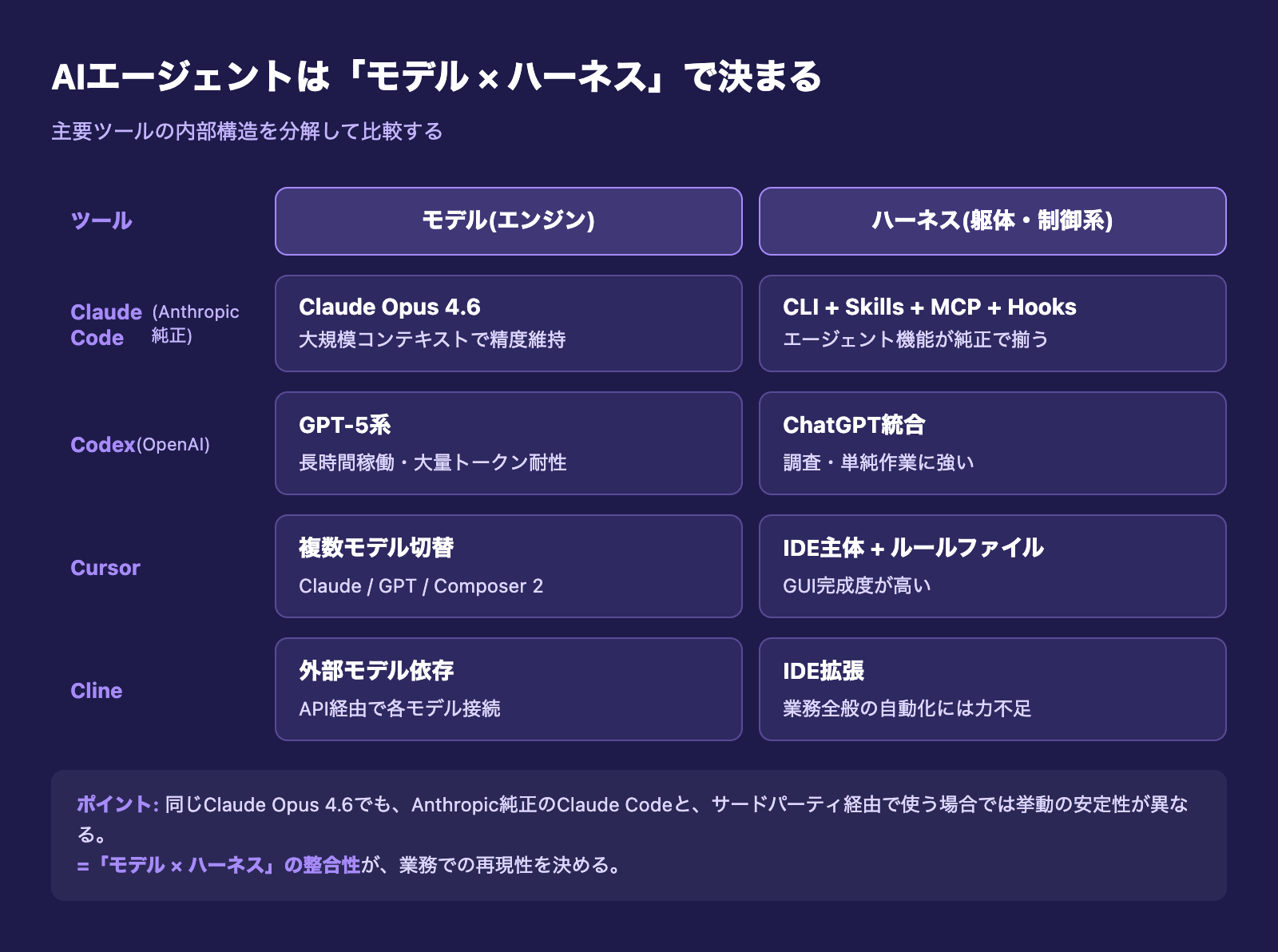1278x952 pixels.
Task: Click the '複数モデル切替' heading
Action: (x=376, y=548)
